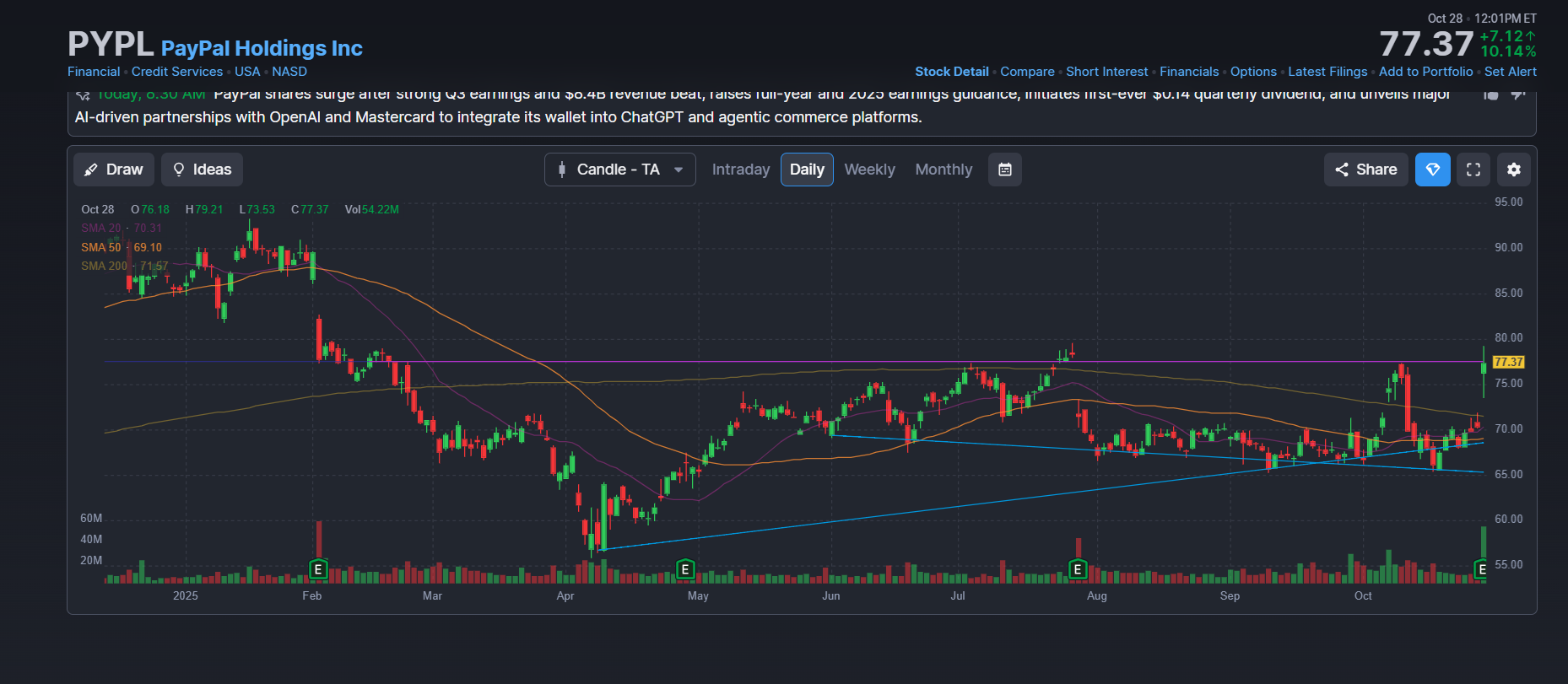The height and width of the screenshot is (684, 1568).
Task: Share the PYPL chart
Action: [1365, 170]
